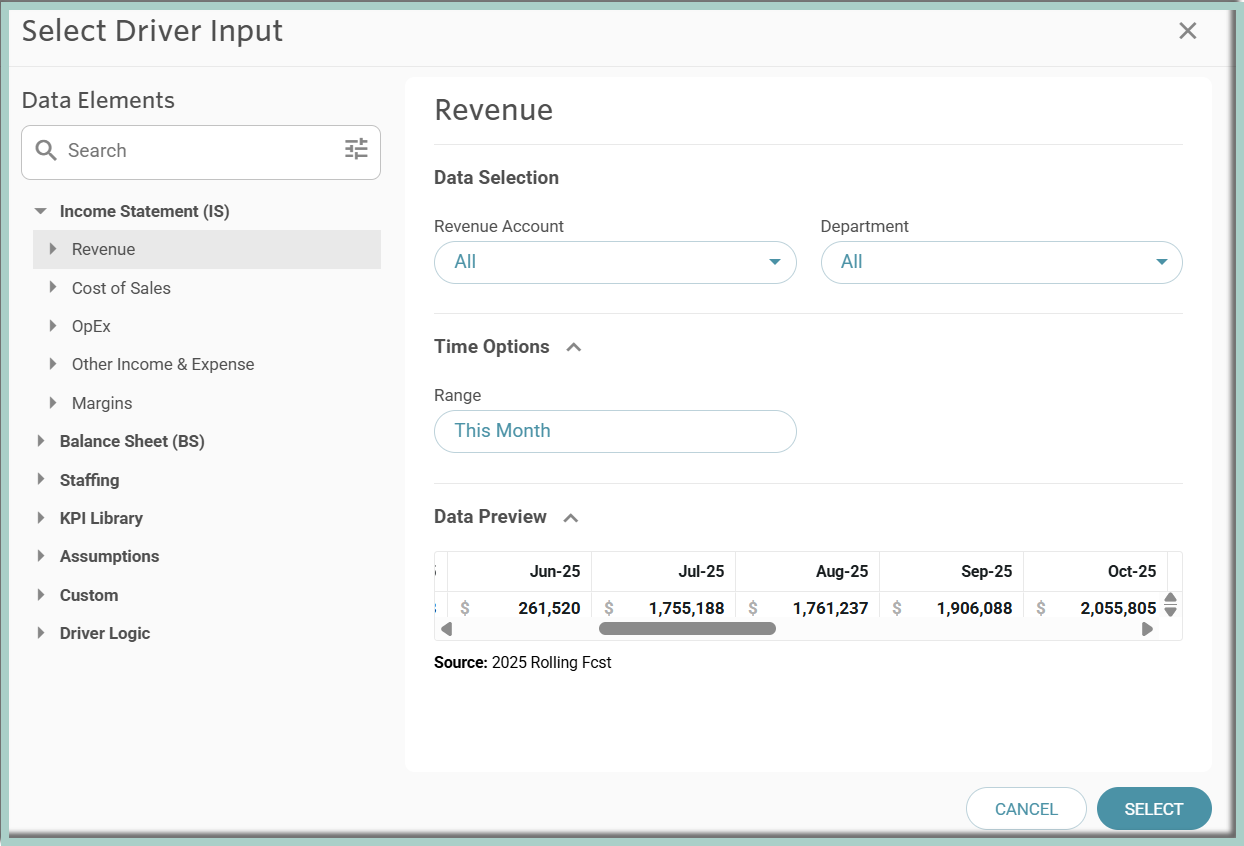Select the KPI Library item
Screen dimensions: 1244x846
point(101,518)
